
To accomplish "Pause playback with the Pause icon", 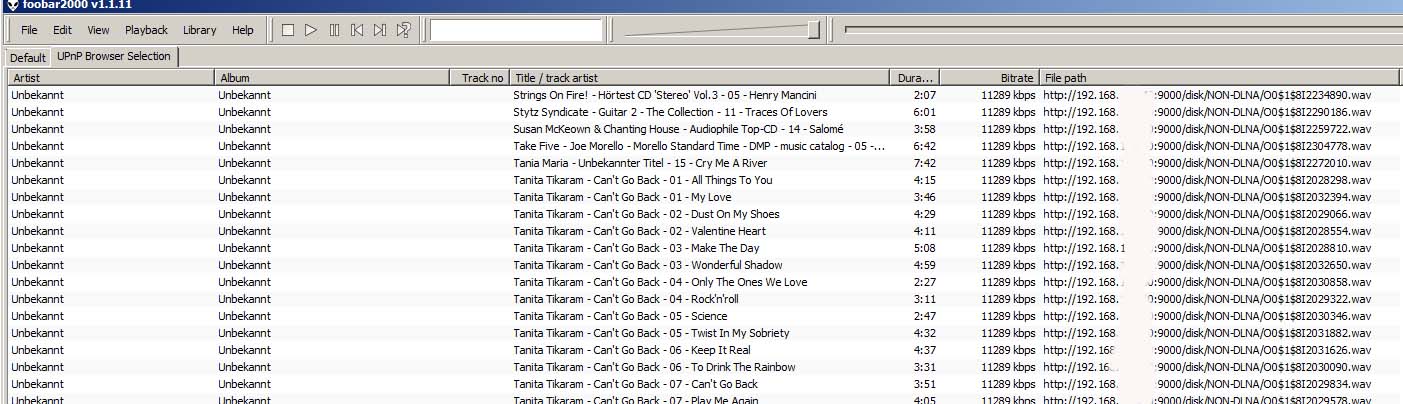I will point(334,30).
